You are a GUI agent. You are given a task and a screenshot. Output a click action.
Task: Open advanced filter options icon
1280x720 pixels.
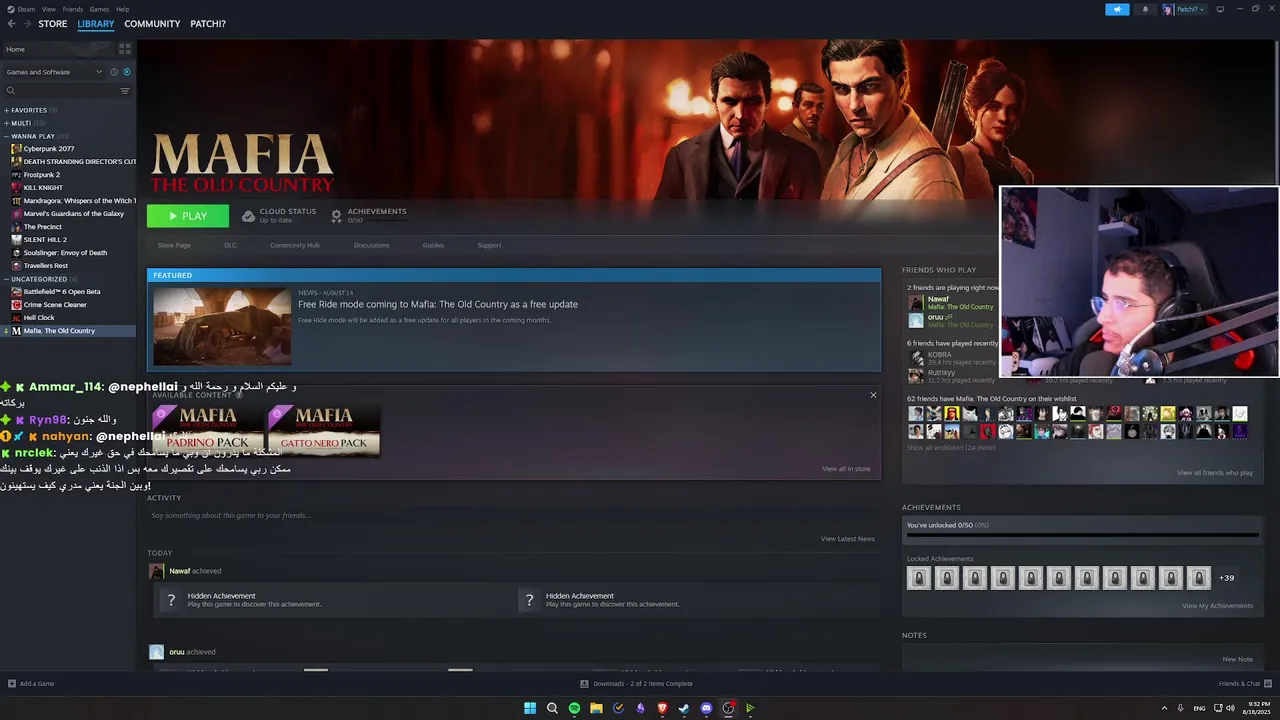125,91
